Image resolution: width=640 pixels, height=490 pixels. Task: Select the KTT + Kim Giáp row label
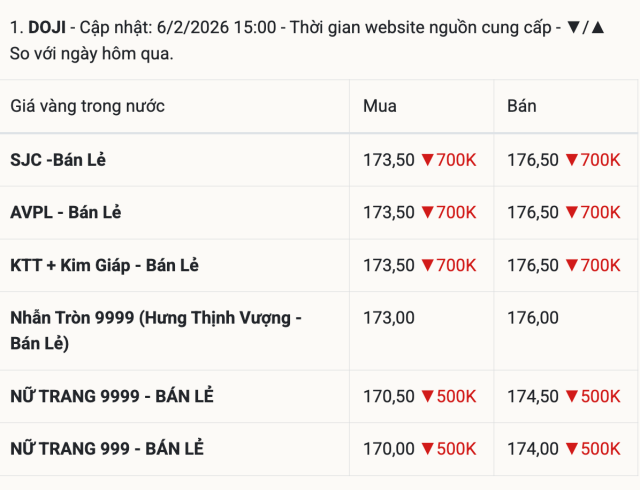point(104,266)
